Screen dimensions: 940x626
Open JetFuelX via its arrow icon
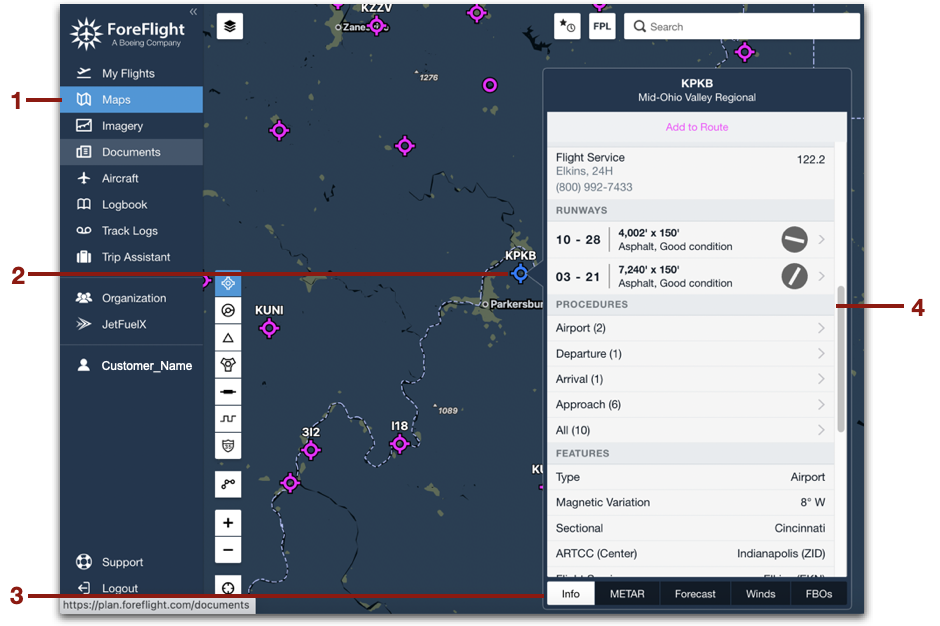pos(84,324)
